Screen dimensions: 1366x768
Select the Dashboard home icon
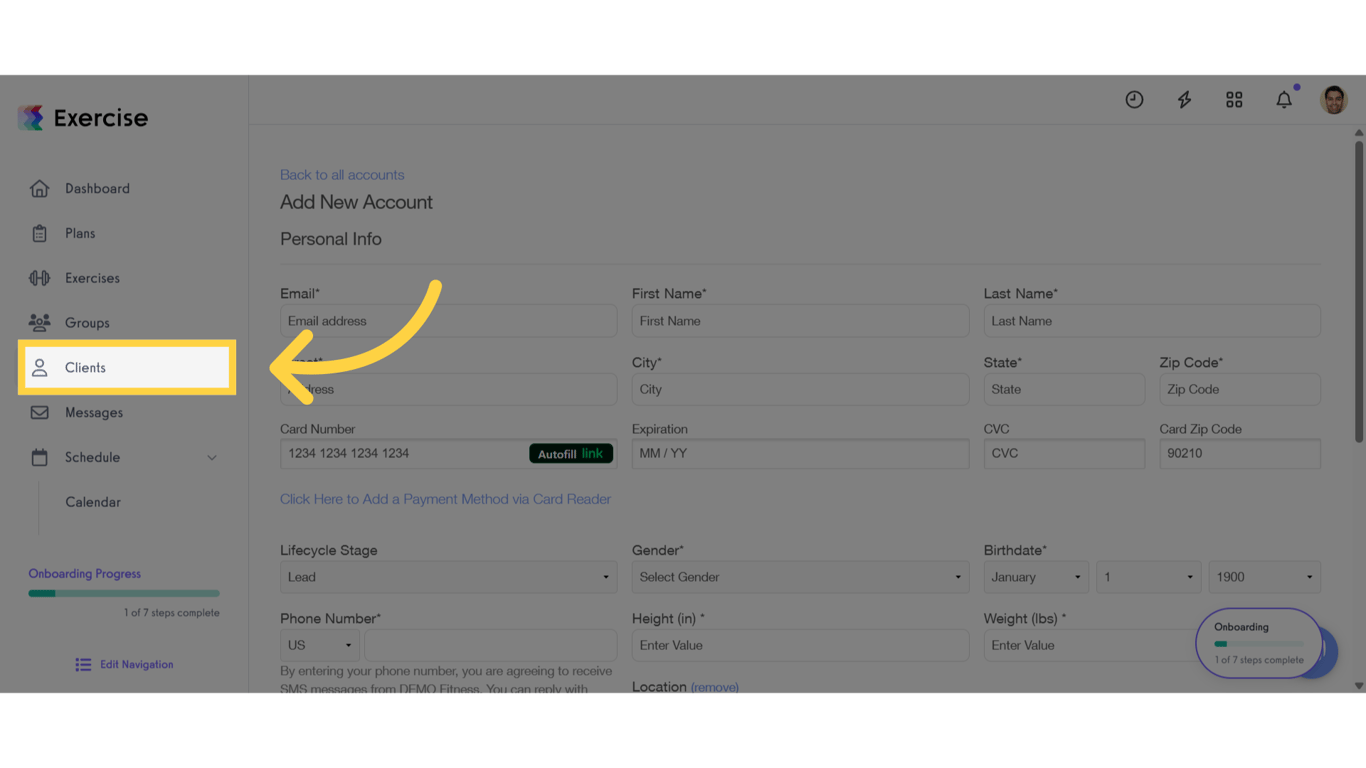point(39,188)
